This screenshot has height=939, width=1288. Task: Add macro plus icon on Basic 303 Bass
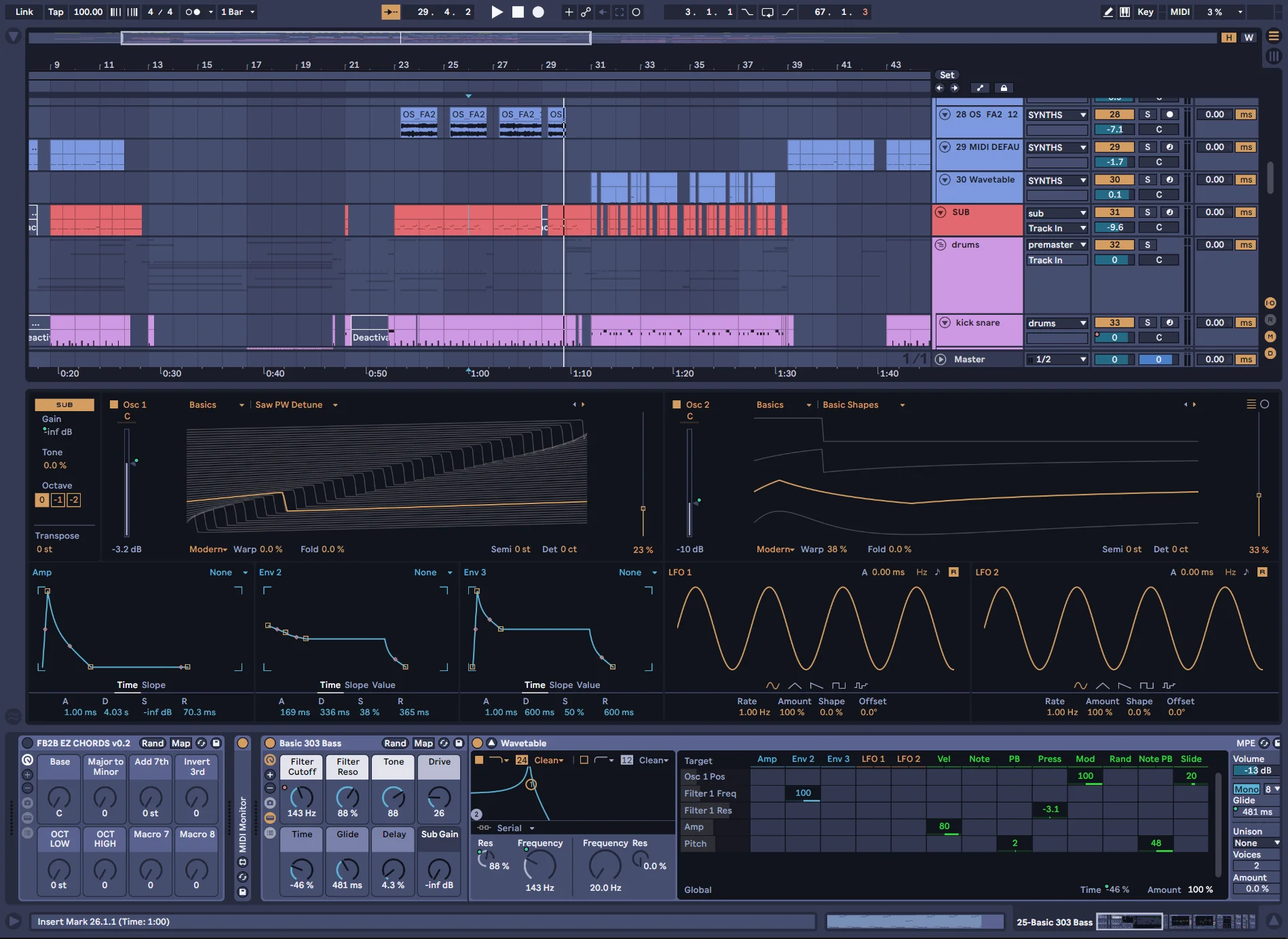coord(270,774)
